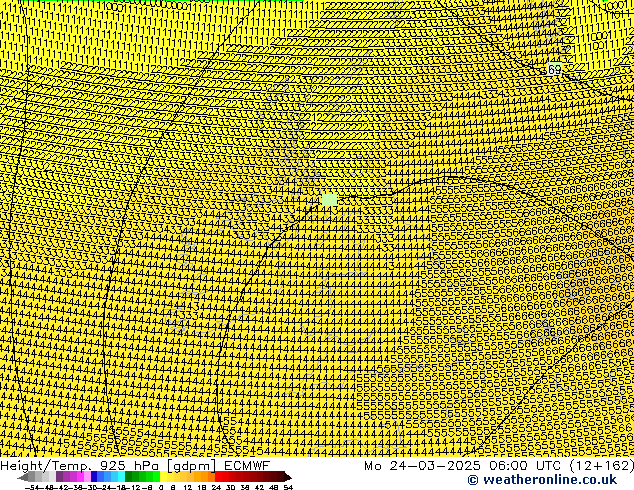Viewport: 634px width, 490px height.
Task: Click the dark green legend swatch near -12
Action: point(129,477)
